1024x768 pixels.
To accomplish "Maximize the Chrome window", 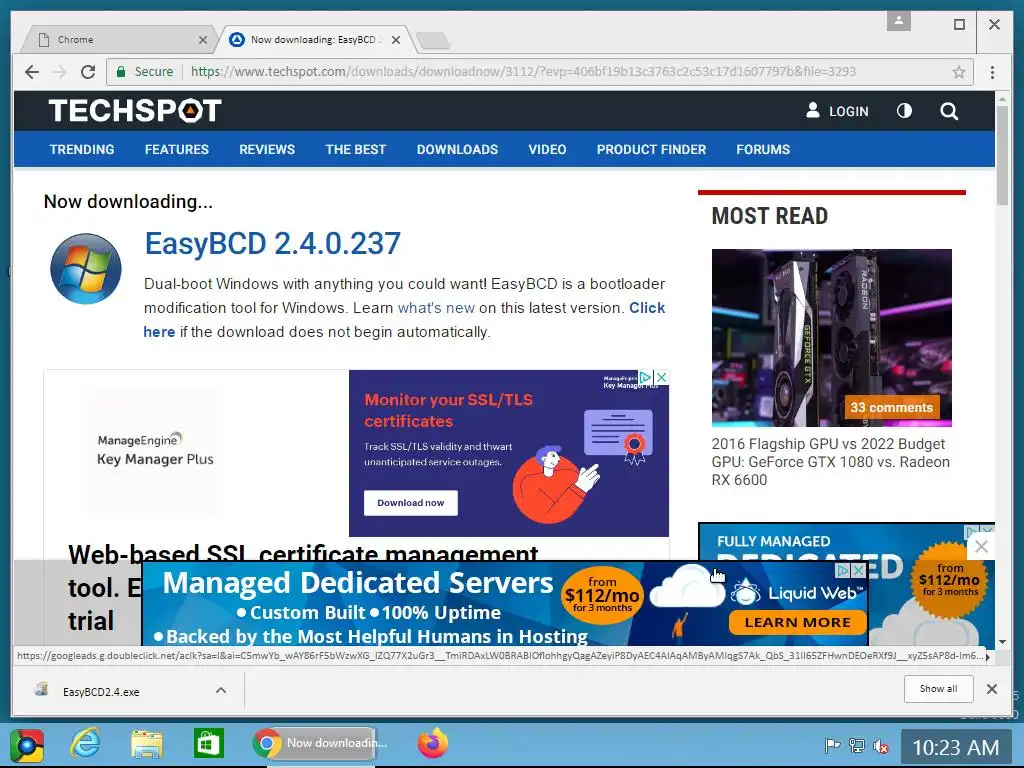I will (959, 24).
